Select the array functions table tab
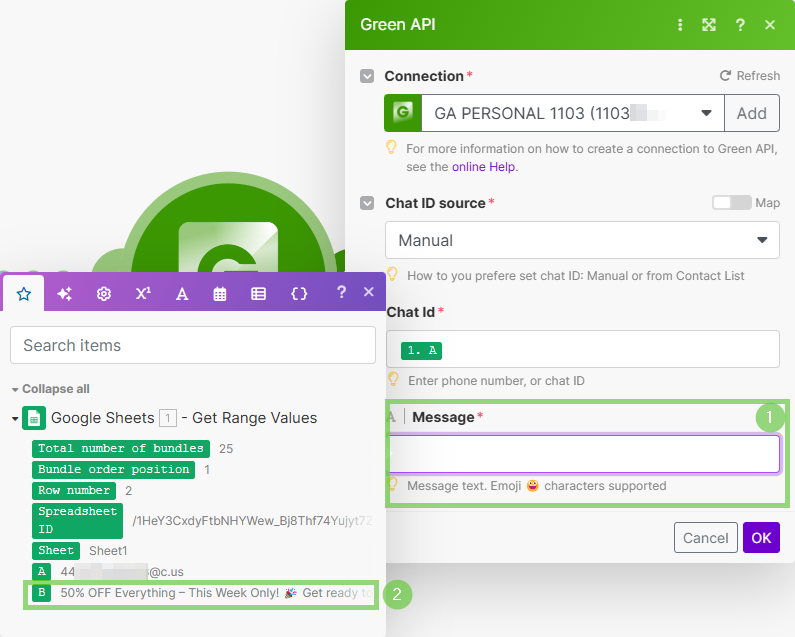This screenshot has width=795, height=637. 258,293
